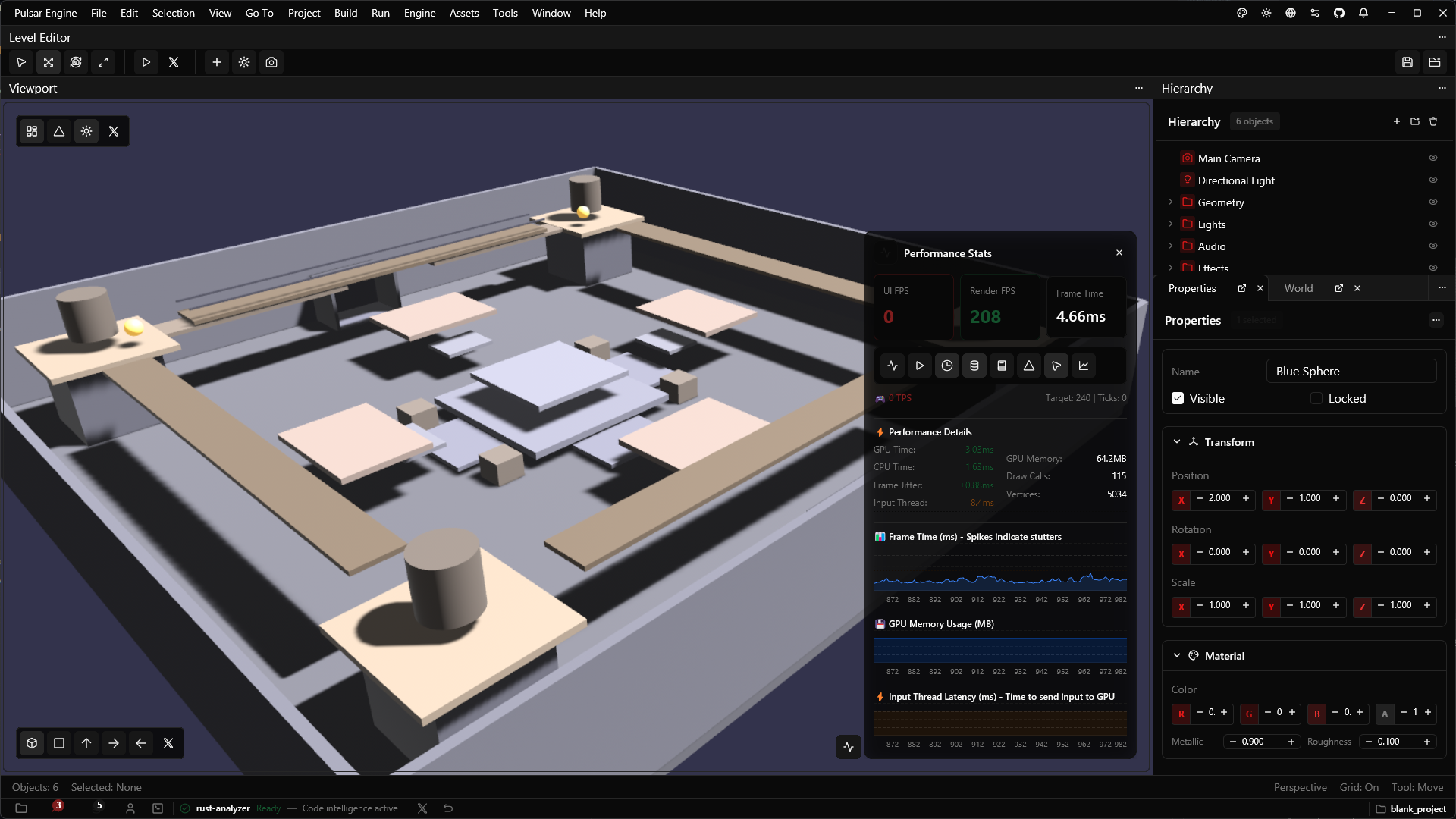The image size is (1456, 819).
Task: Click the save icon in Level Editor toolbar
Action: (1407, 62)
